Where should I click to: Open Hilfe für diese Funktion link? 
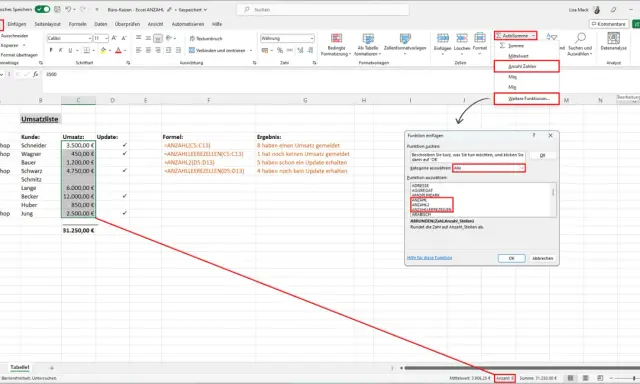click(x=429, y=258)
